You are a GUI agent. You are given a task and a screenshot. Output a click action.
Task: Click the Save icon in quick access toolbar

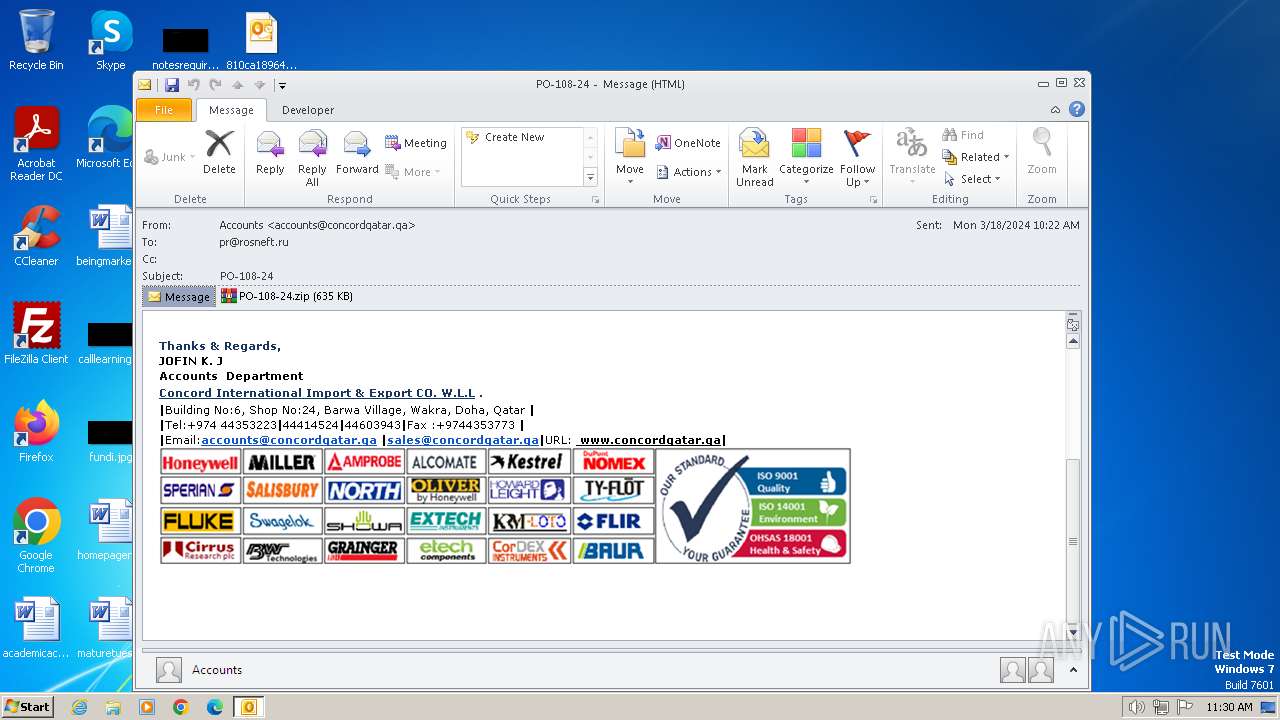pyautogui.click(x=172, y=85)
